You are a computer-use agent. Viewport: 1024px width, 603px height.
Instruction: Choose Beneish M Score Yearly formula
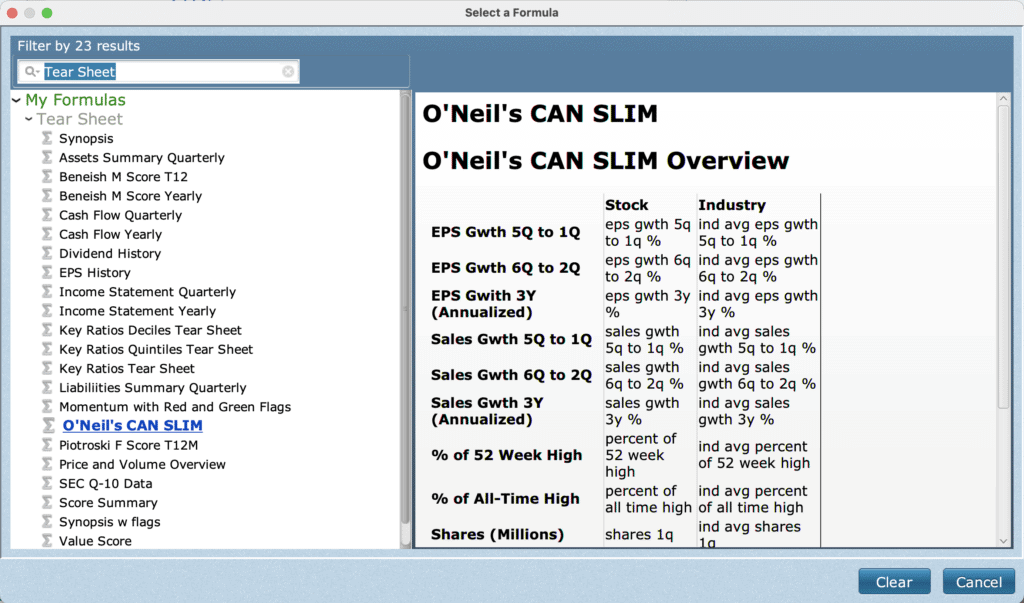tap(131, 195)
